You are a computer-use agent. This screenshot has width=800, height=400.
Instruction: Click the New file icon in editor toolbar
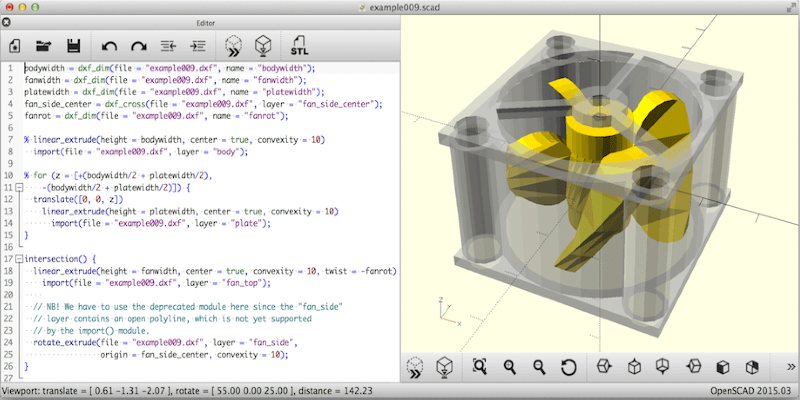[17, 45]
